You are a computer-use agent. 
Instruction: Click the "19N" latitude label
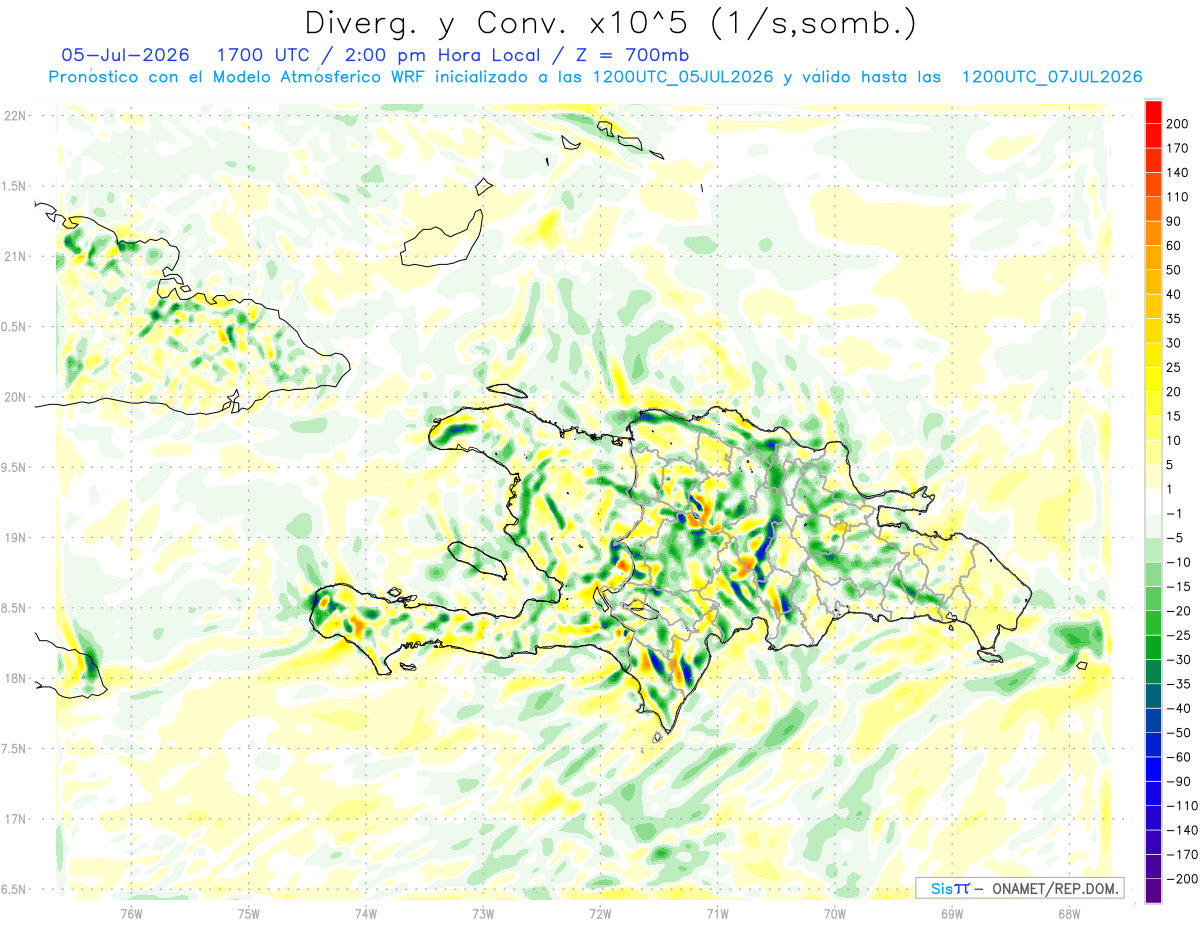coord(15,538)
